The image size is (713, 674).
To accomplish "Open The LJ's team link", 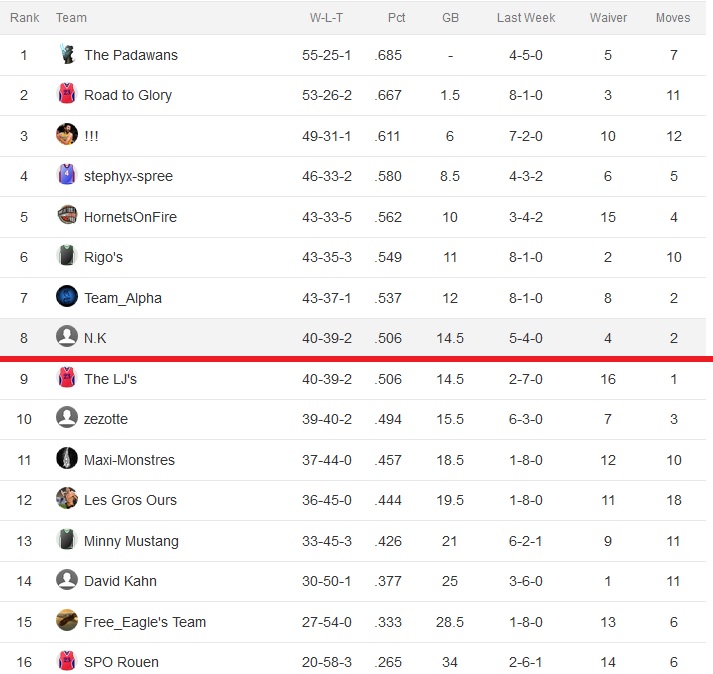I will (110, 379).
